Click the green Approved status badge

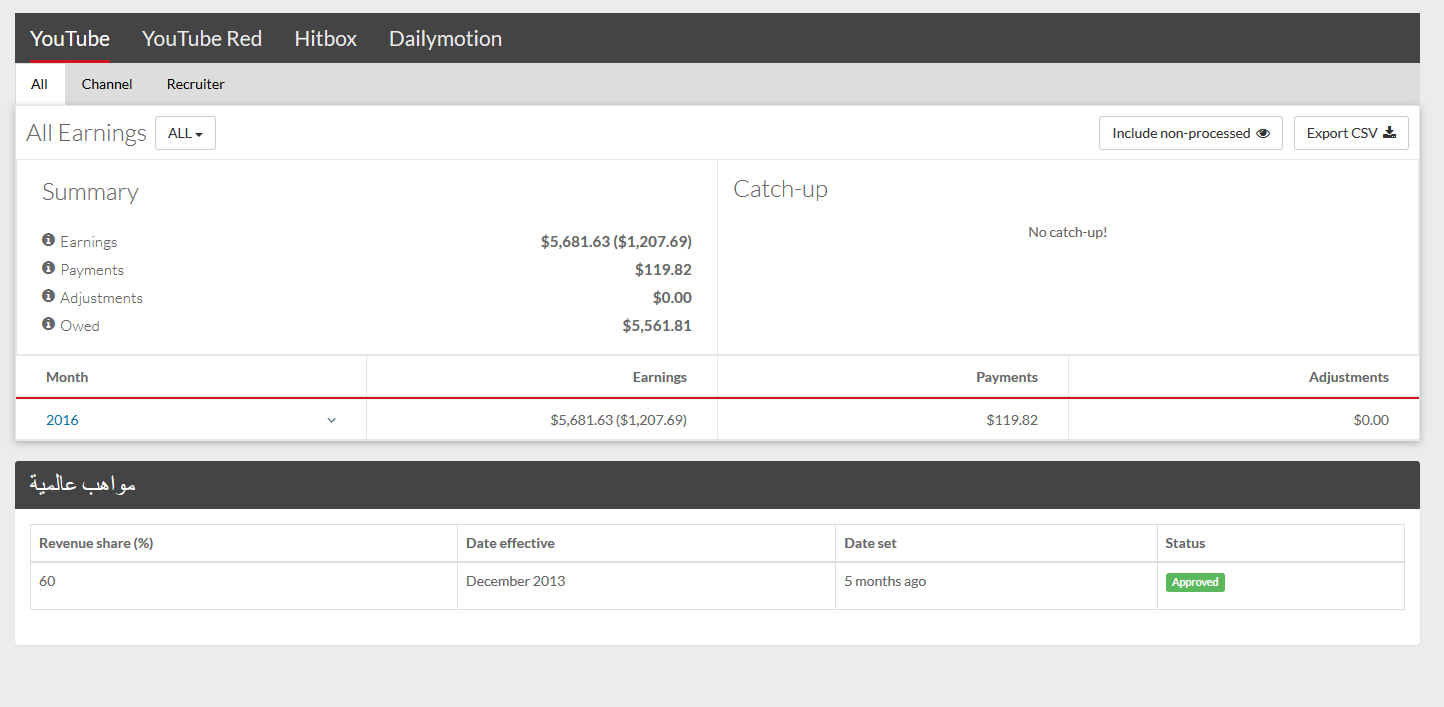tap(1195, 582)
